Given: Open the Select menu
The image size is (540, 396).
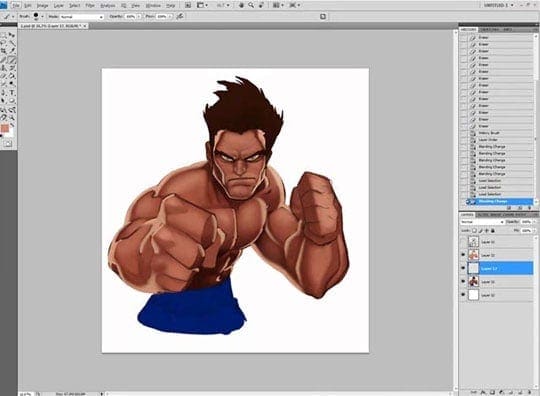Looking at the screenshot, I should pyautogui.click(x=75, y=5).
